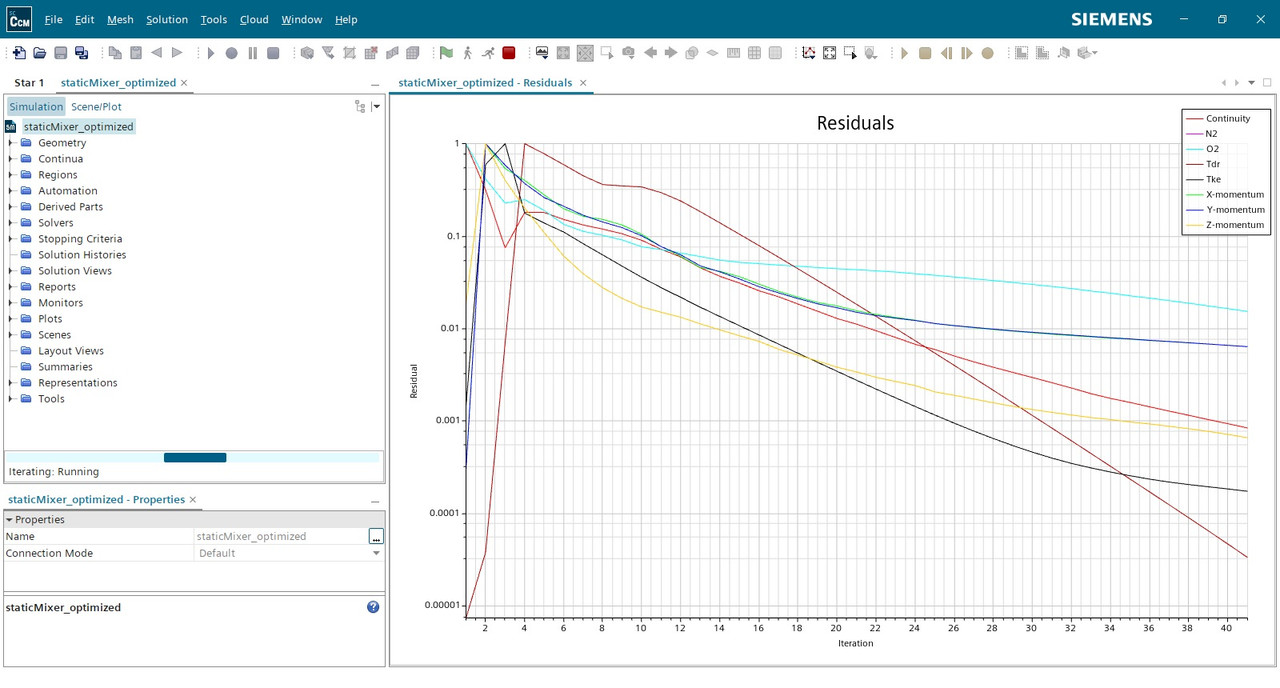Click the tan play-animation triangle icon
Screen dimensions: 1280x688
(905, 53)
